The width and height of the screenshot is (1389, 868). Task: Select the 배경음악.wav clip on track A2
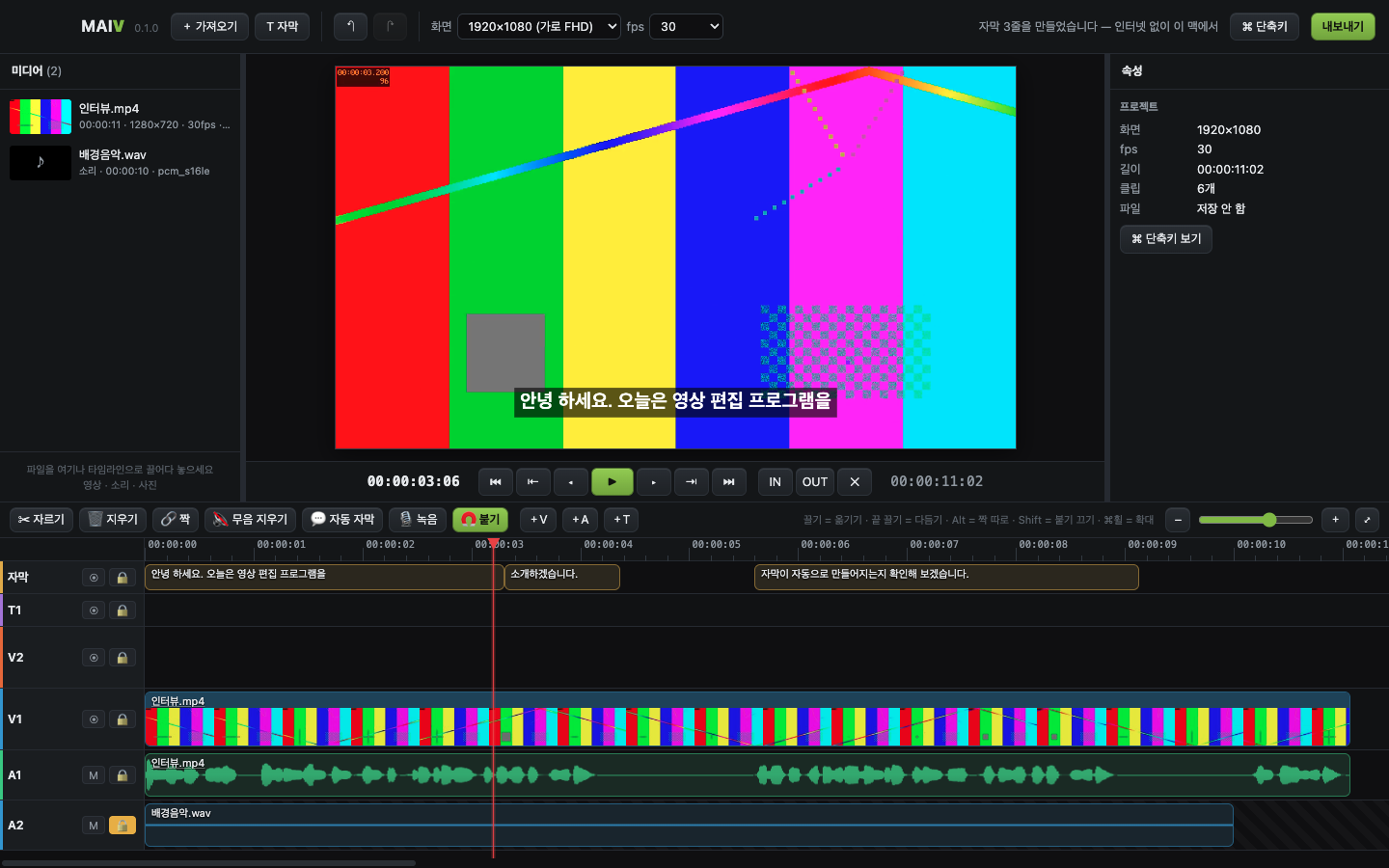(689, 826)
